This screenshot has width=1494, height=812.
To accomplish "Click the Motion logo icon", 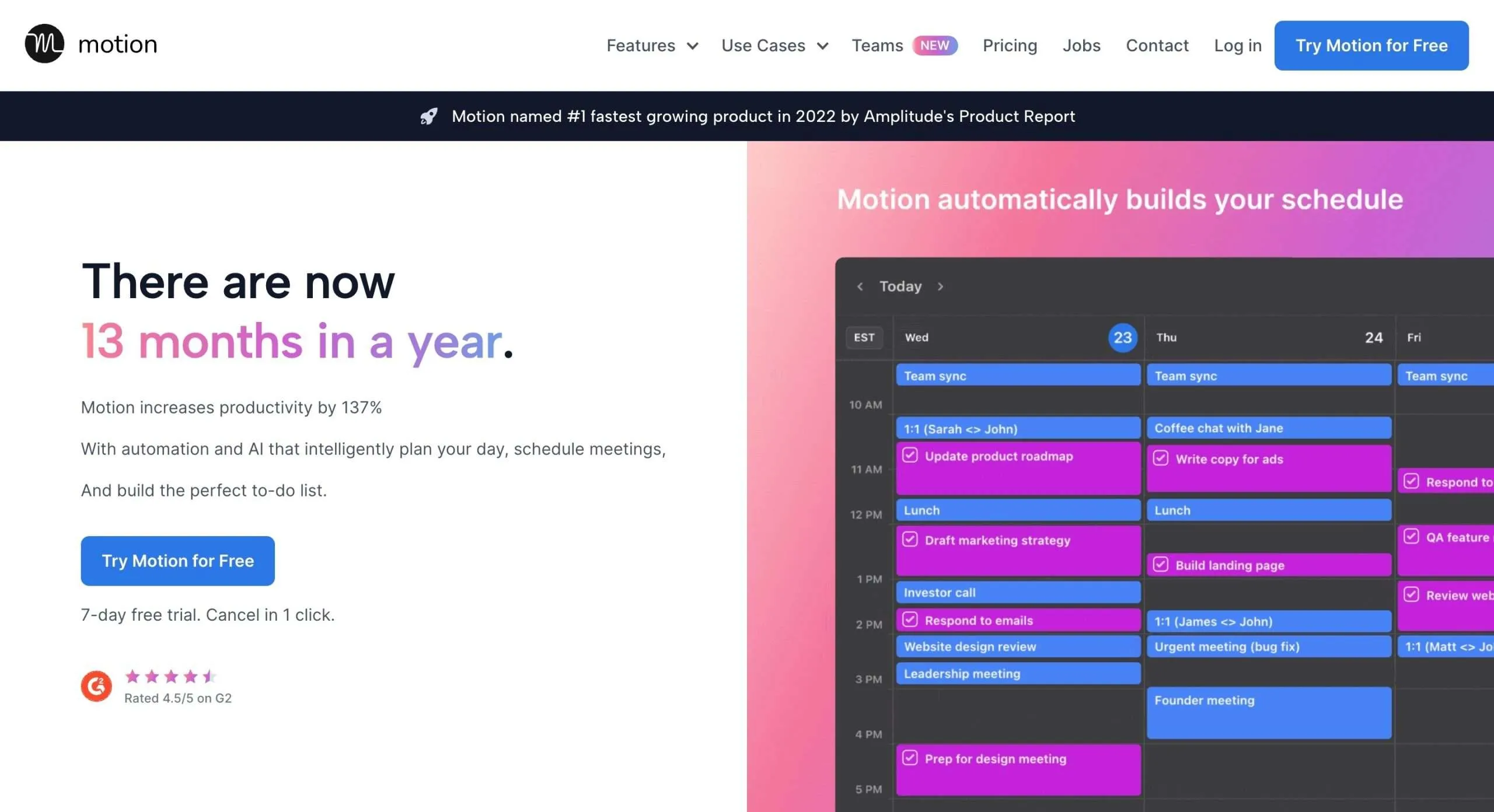I will (43, 44).
